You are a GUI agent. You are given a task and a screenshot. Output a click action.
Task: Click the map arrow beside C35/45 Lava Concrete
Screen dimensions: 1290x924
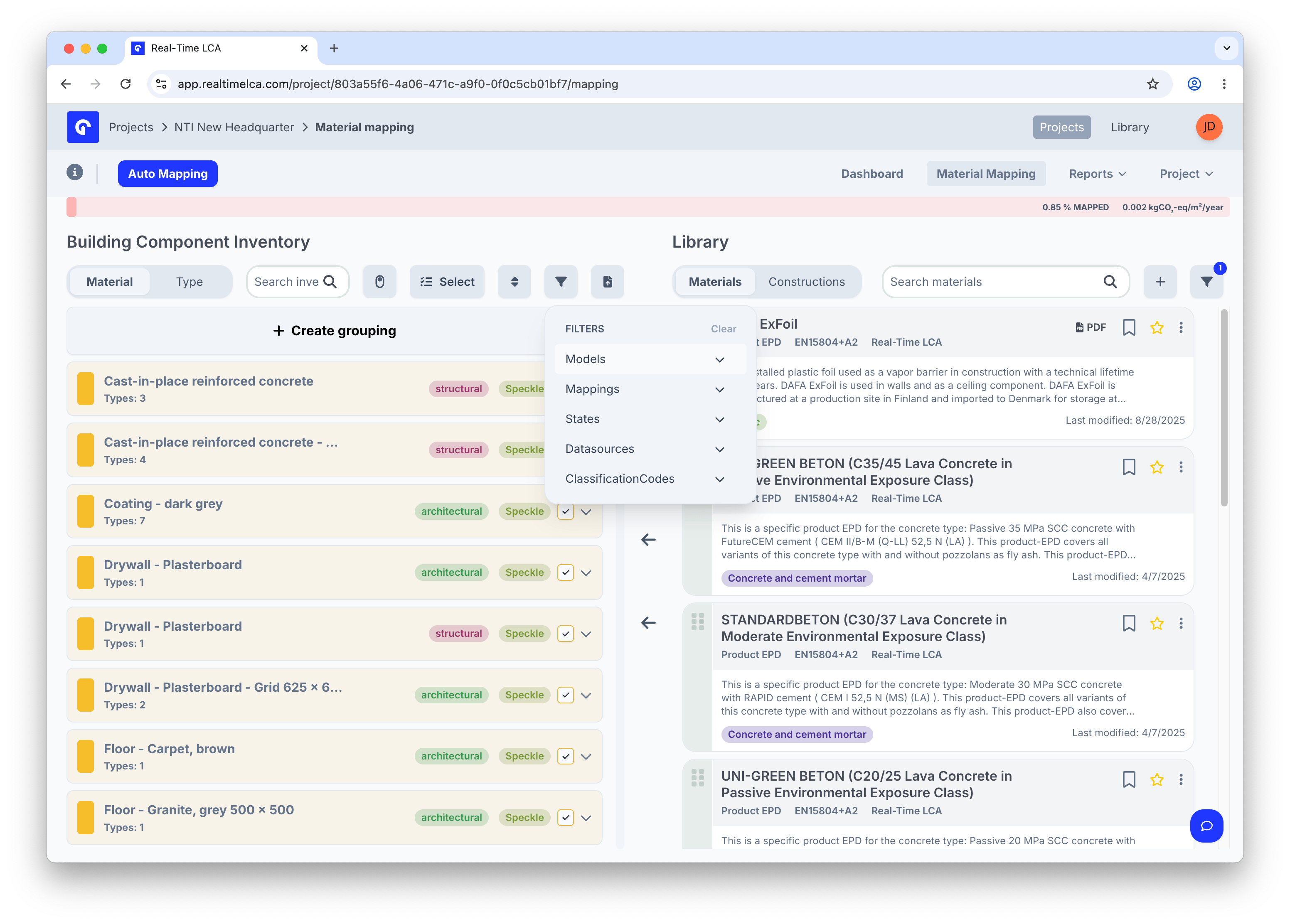click(x=648, y=540)
